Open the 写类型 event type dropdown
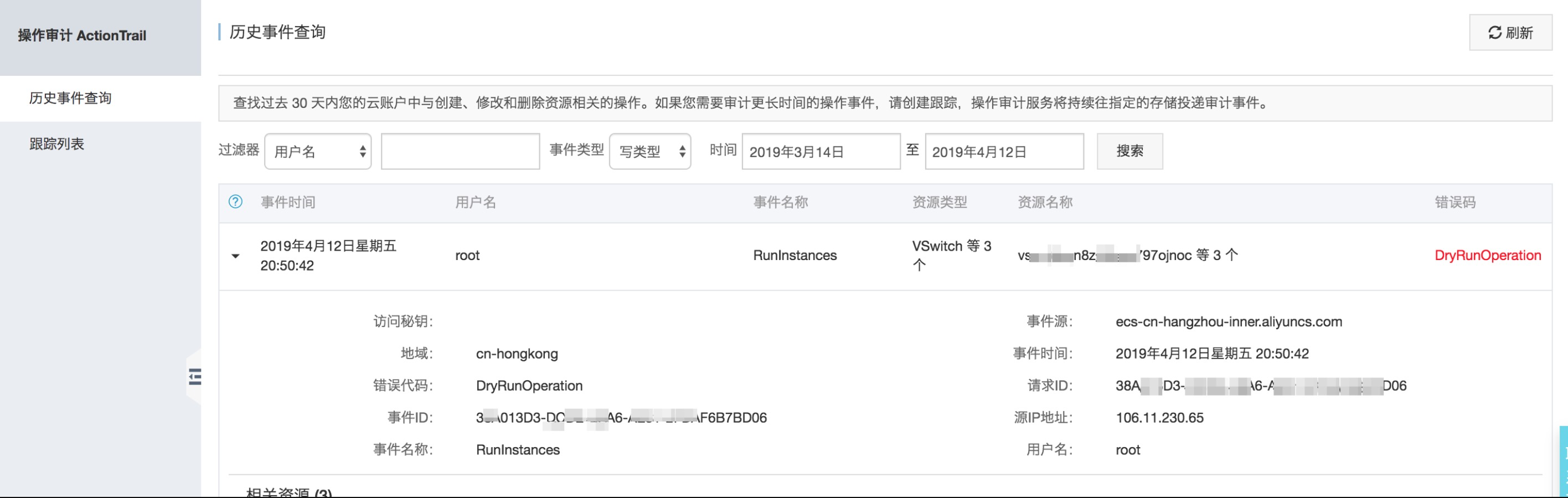1568x498 pixels. tap(650, 152)
